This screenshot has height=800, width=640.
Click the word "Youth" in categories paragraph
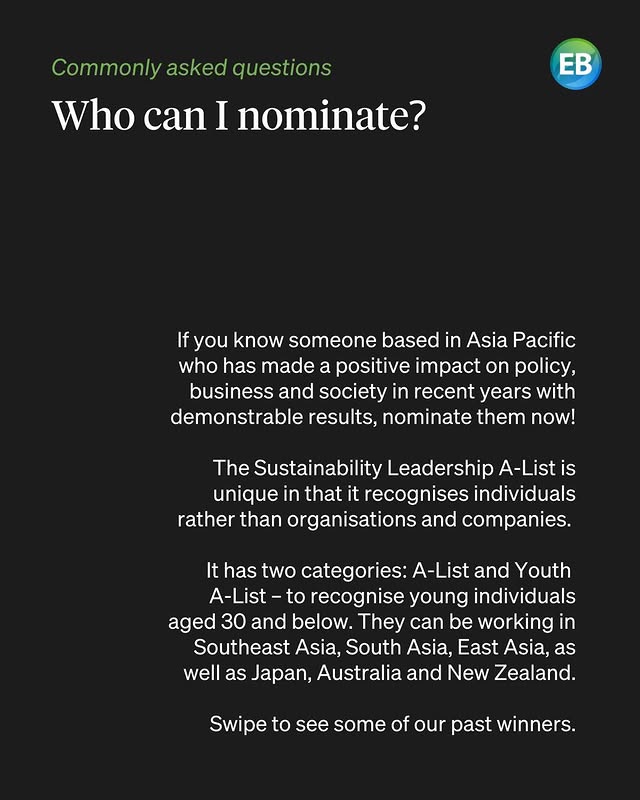pyautogui.click(x=542, y=570)
